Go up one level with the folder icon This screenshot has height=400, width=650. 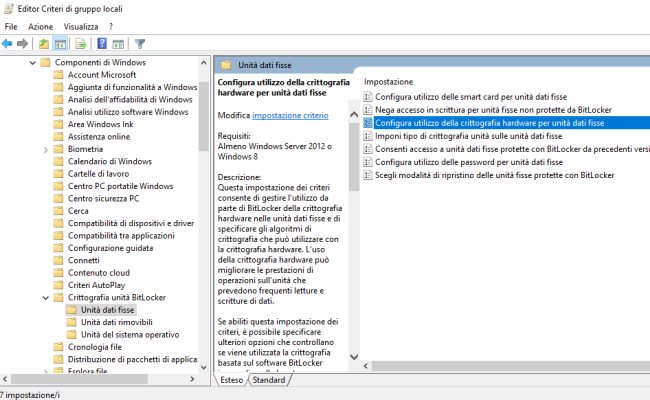(x=43, y=44)
